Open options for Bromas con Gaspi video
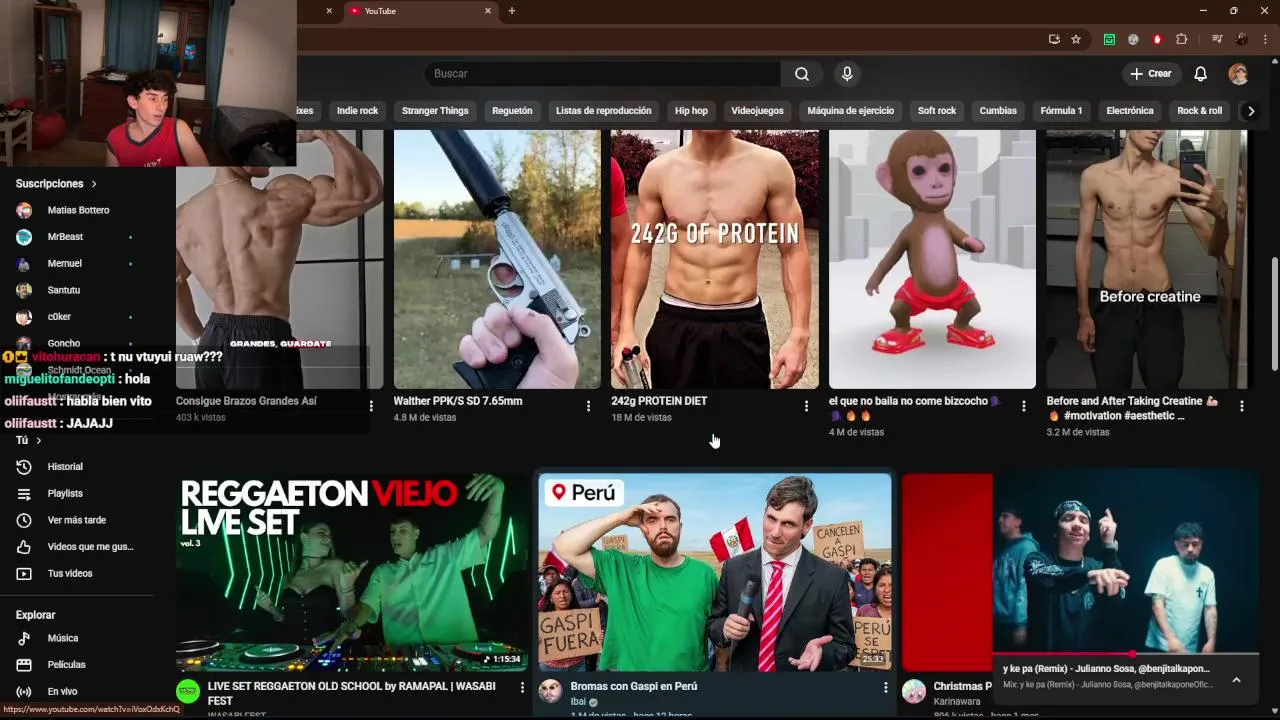1280x720 pixels. [885, 688]
